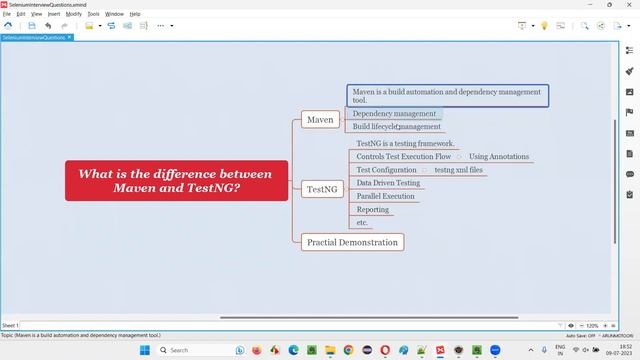Select the central topic about Maven and TestNG

[x=176, y=180]
